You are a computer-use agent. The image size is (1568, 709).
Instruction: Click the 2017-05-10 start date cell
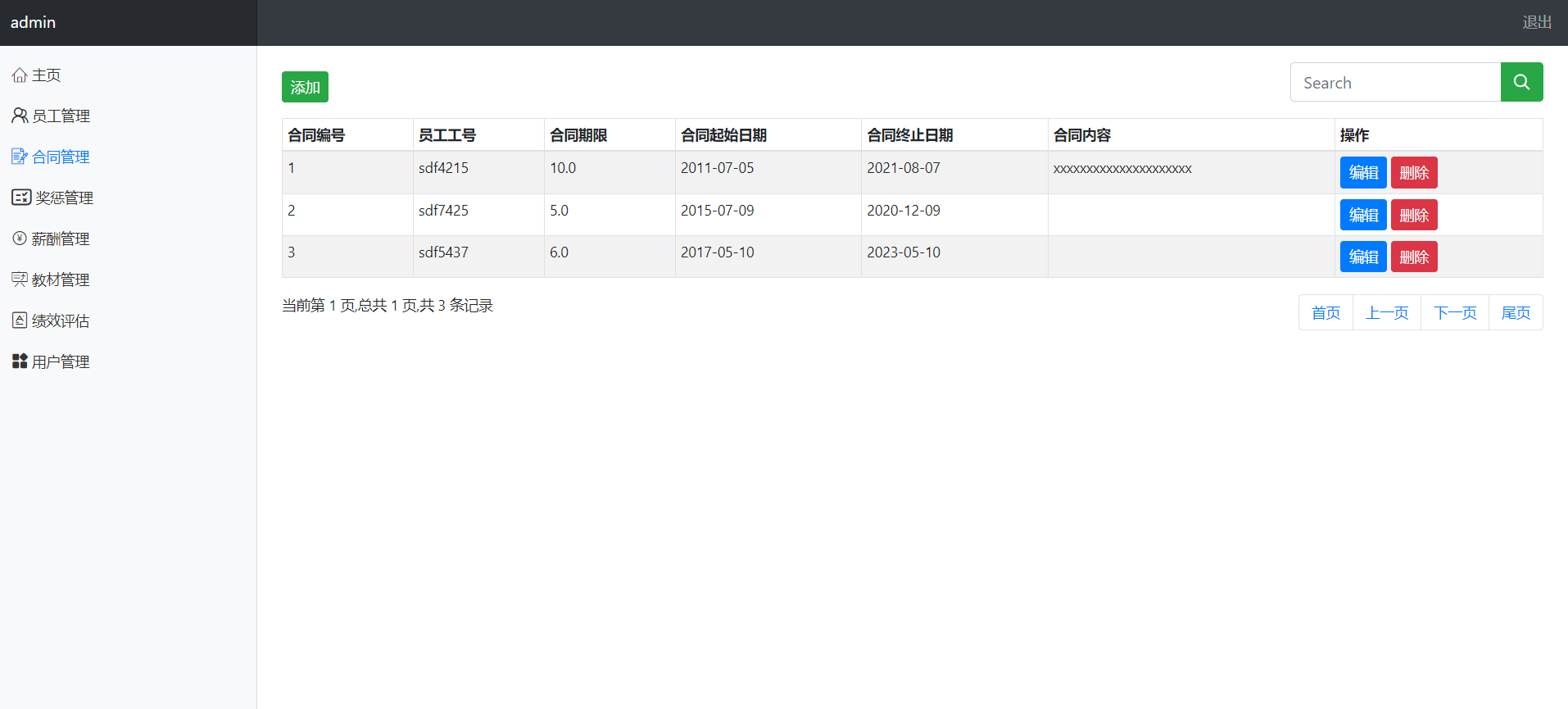[768, 257]
